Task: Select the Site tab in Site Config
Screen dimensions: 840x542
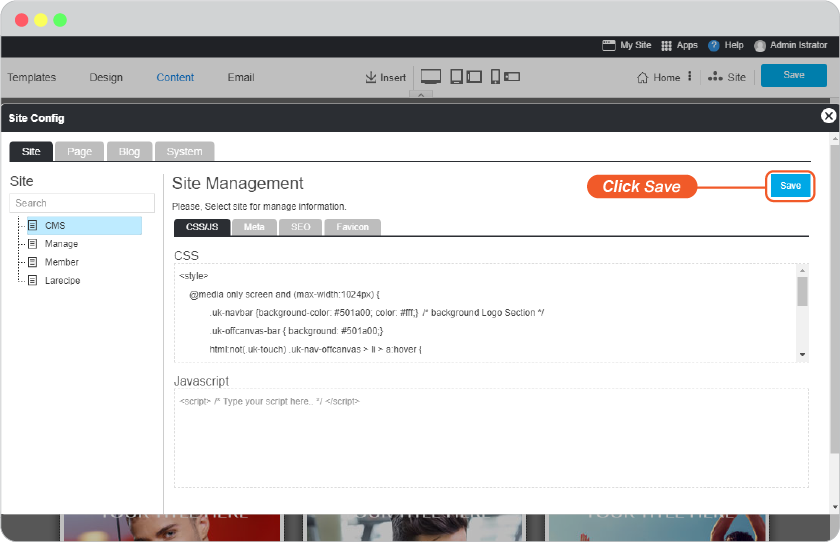Action: (x=31, y=152)
